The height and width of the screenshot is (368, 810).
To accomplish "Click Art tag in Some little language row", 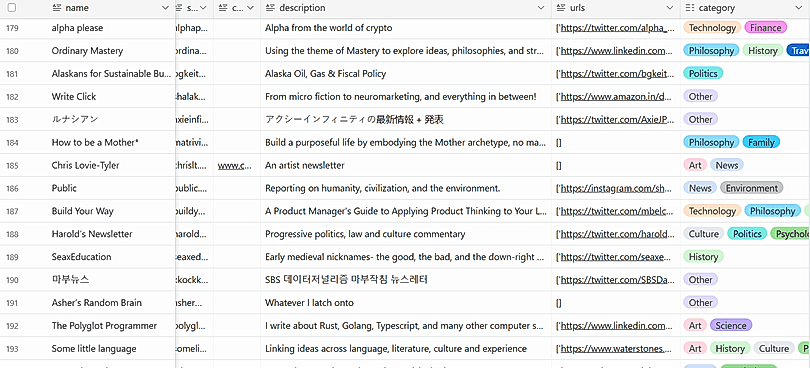I will click(x=695, y=348).
